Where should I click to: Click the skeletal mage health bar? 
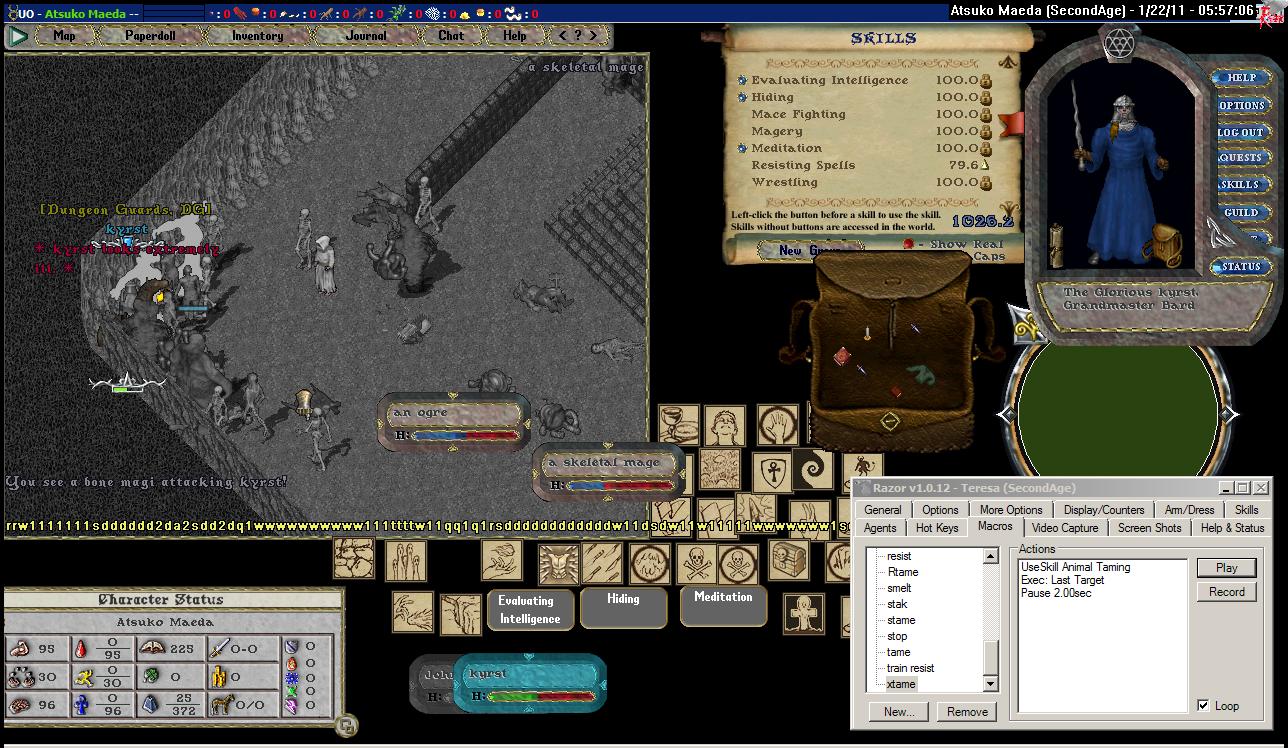point(609,472)
